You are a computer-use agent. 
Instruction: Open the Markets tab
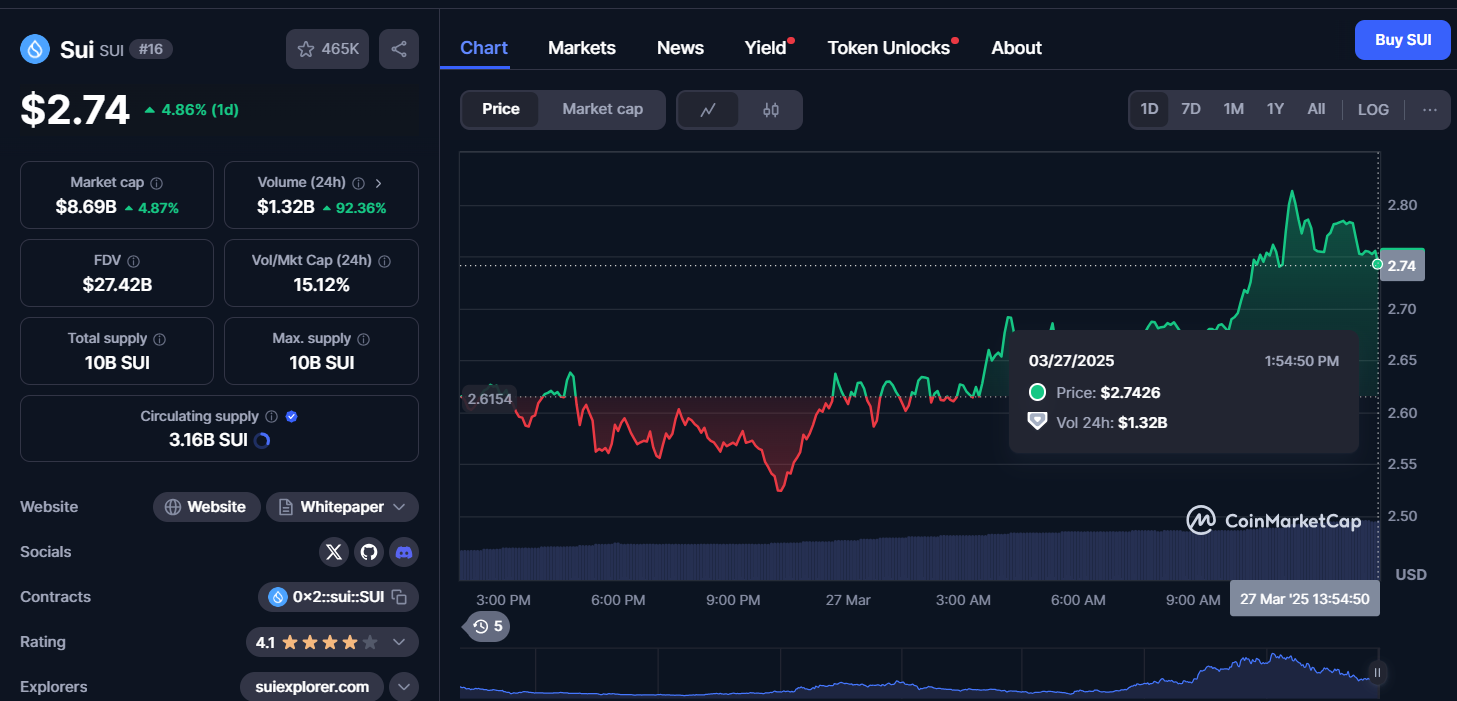coord(582,48)
